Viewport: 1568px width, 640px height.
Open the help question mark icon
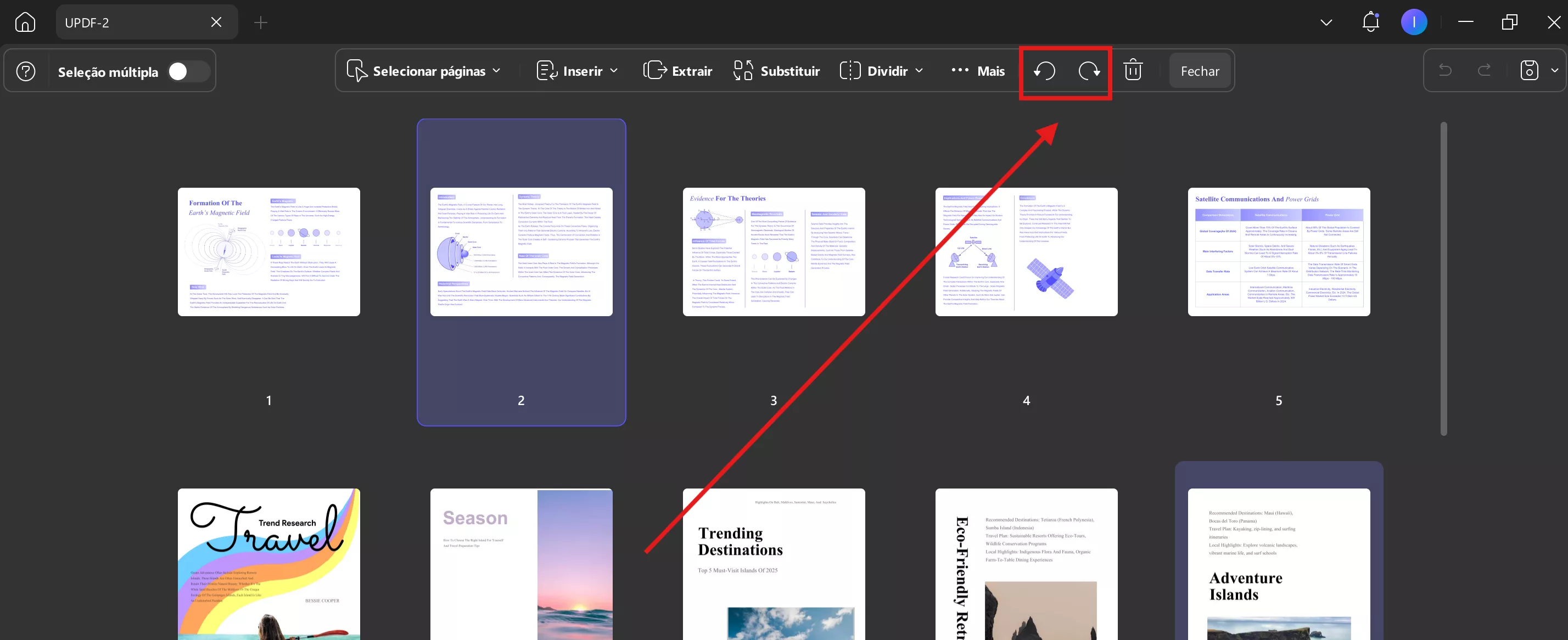point(26,71)
